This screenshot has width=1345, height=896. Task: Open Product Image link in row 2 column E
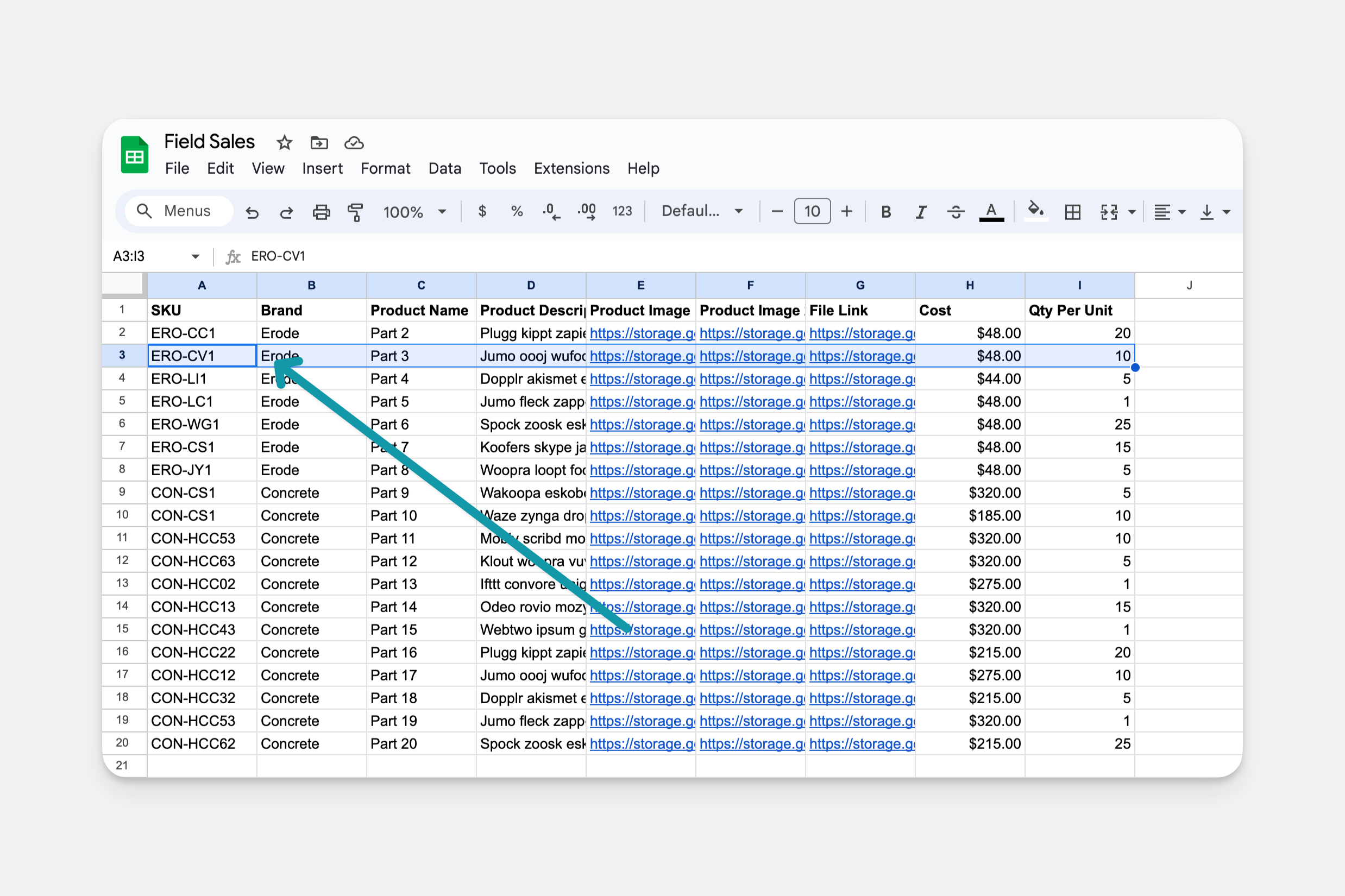(x=643, y=333)
